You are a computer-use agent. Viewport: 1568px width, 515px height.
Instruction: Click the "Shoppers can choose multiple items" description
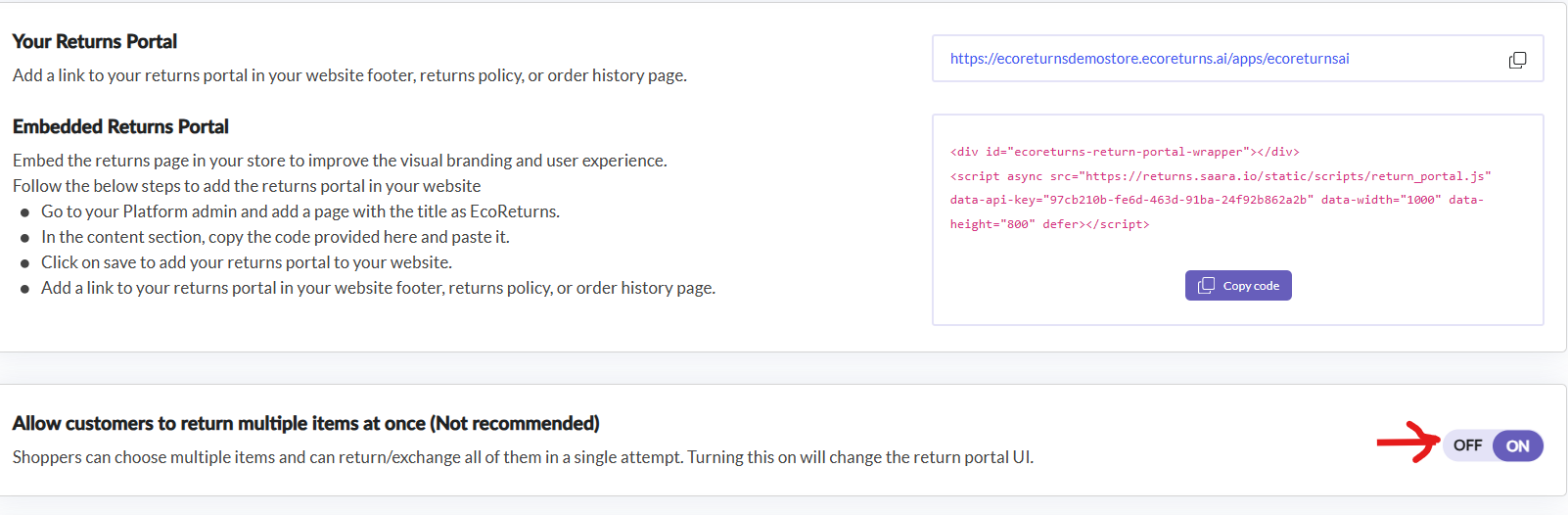coord(523,457)
